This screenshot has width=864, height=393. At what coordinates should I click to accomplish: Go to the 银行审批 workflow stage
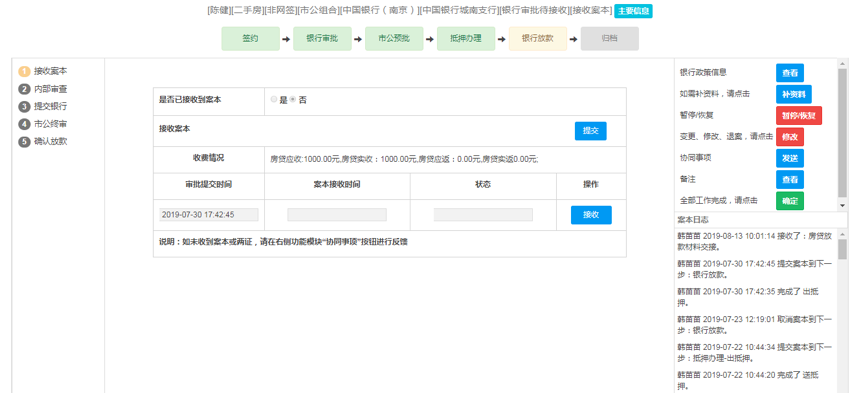click(322, 39)
